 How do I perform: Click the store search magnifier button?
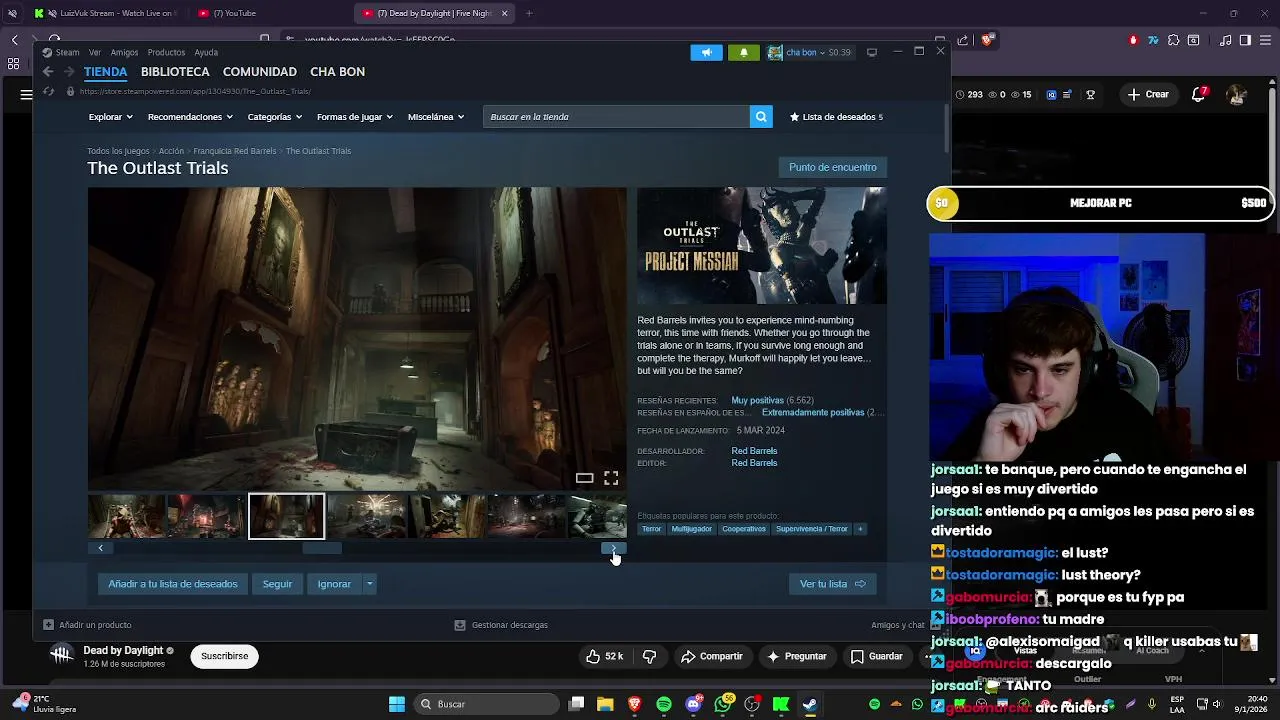[761, 117]
